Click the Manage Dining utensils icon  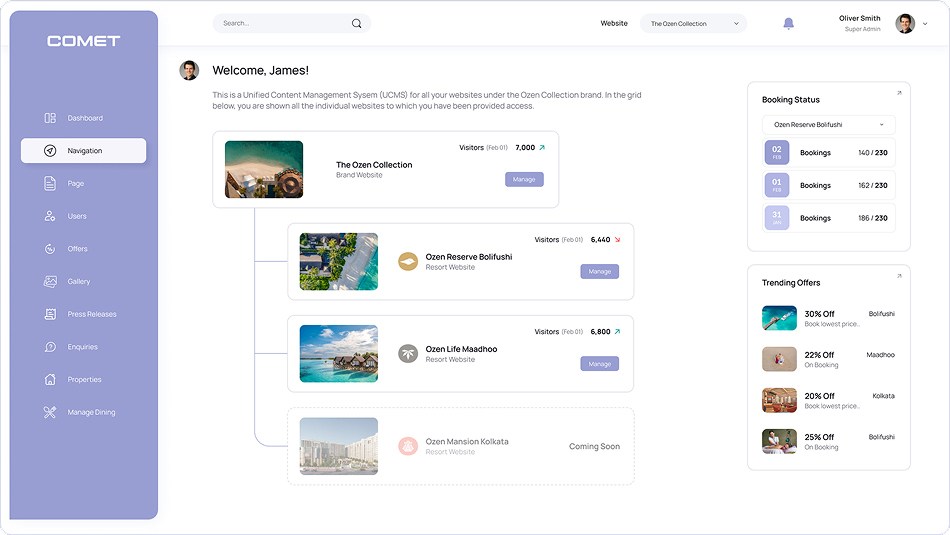(50, 412)
